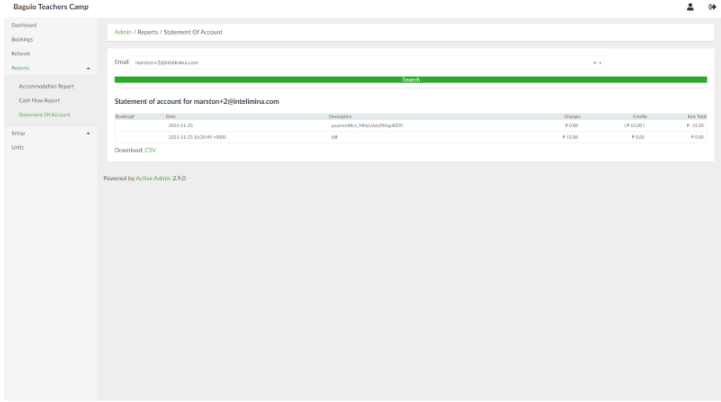Select Accommodation Report submenu item
The height and width of the screenshot is (402, 721).
tap(46, 86)
